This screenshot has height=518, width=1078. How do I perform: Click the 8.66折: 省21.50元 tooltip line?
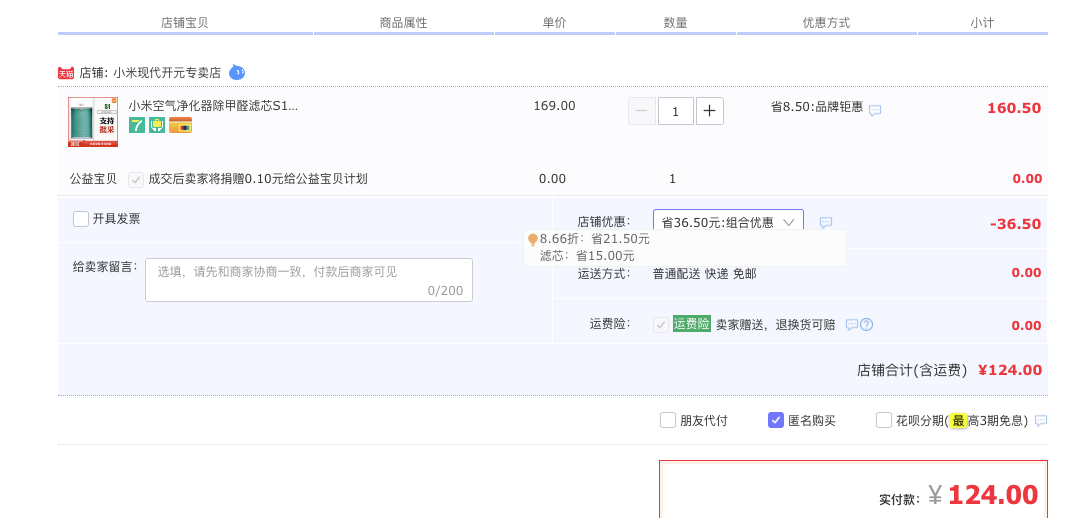coord(595,239)
